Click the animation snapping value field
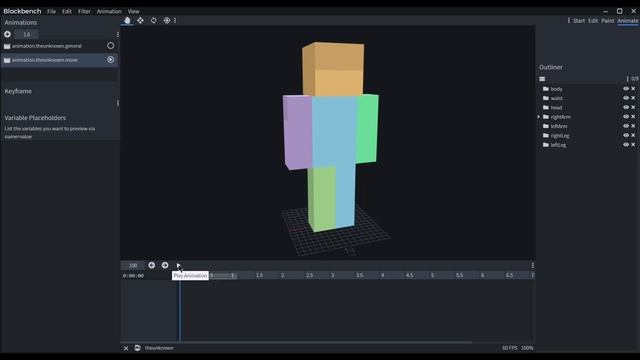Viewport: 640px width, 360px height. pyautogui.click(x=27, y=34)
